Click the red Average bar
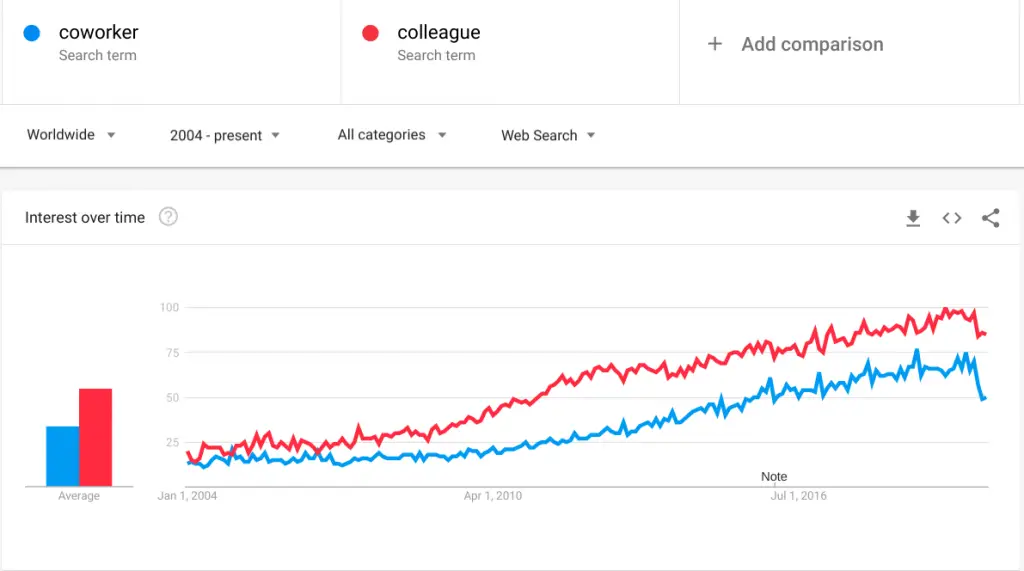Screen dimensions: 1024x571 pyautogui.click(x=95, y=437)
